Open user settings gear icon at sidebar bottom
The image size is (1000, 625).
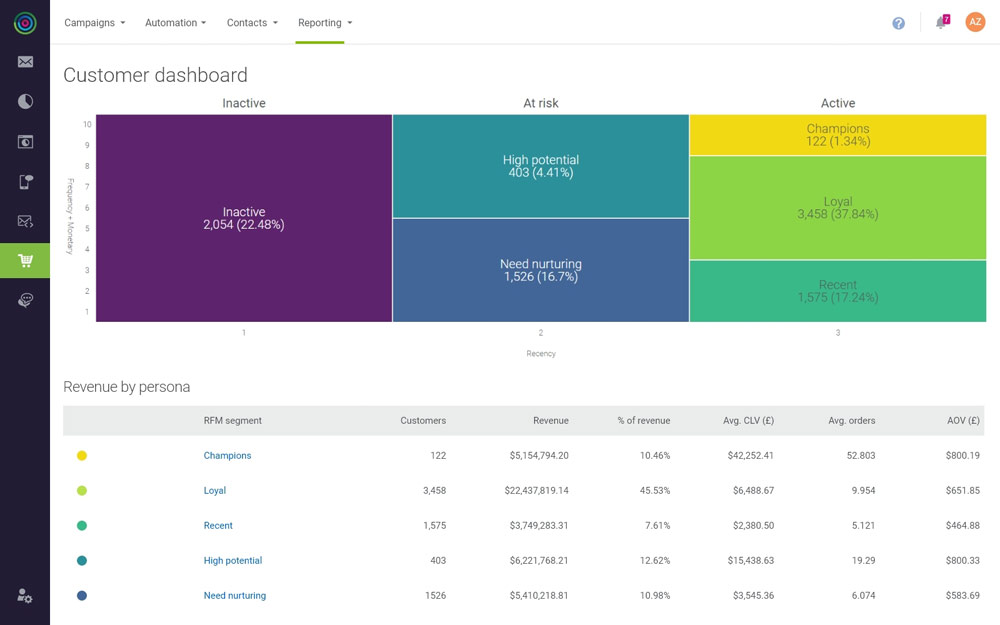(x=25, y=596)
